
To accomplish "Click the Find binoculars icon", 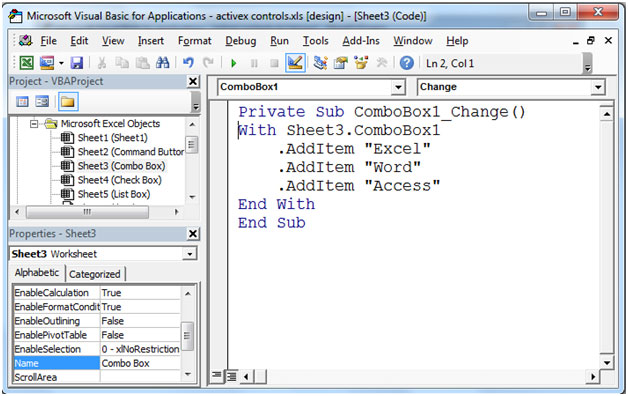I will click(x=163, y=63).
